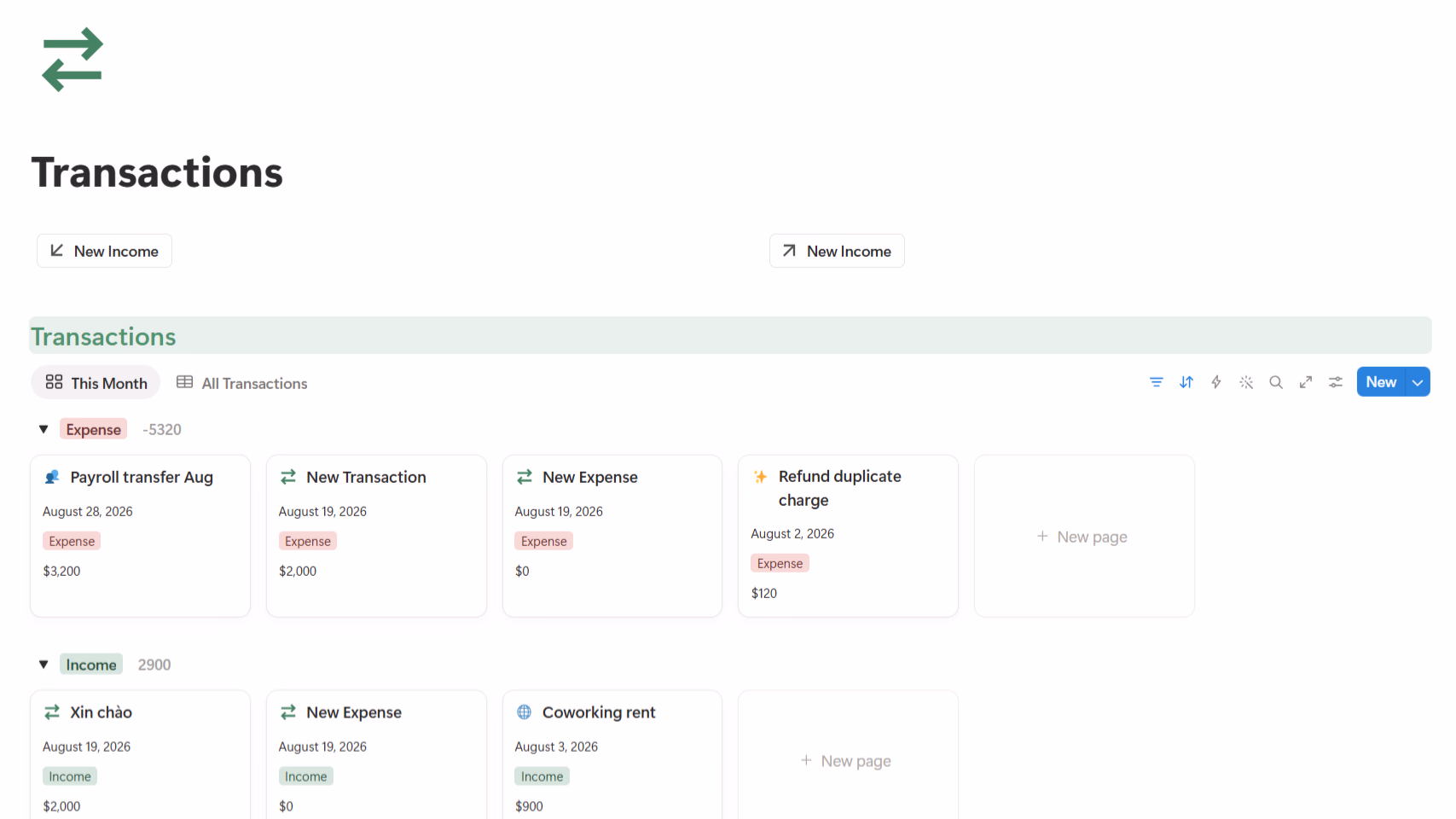
Task: Open the Payroll transfer Aug card title
Action: [x=142, y=477]
